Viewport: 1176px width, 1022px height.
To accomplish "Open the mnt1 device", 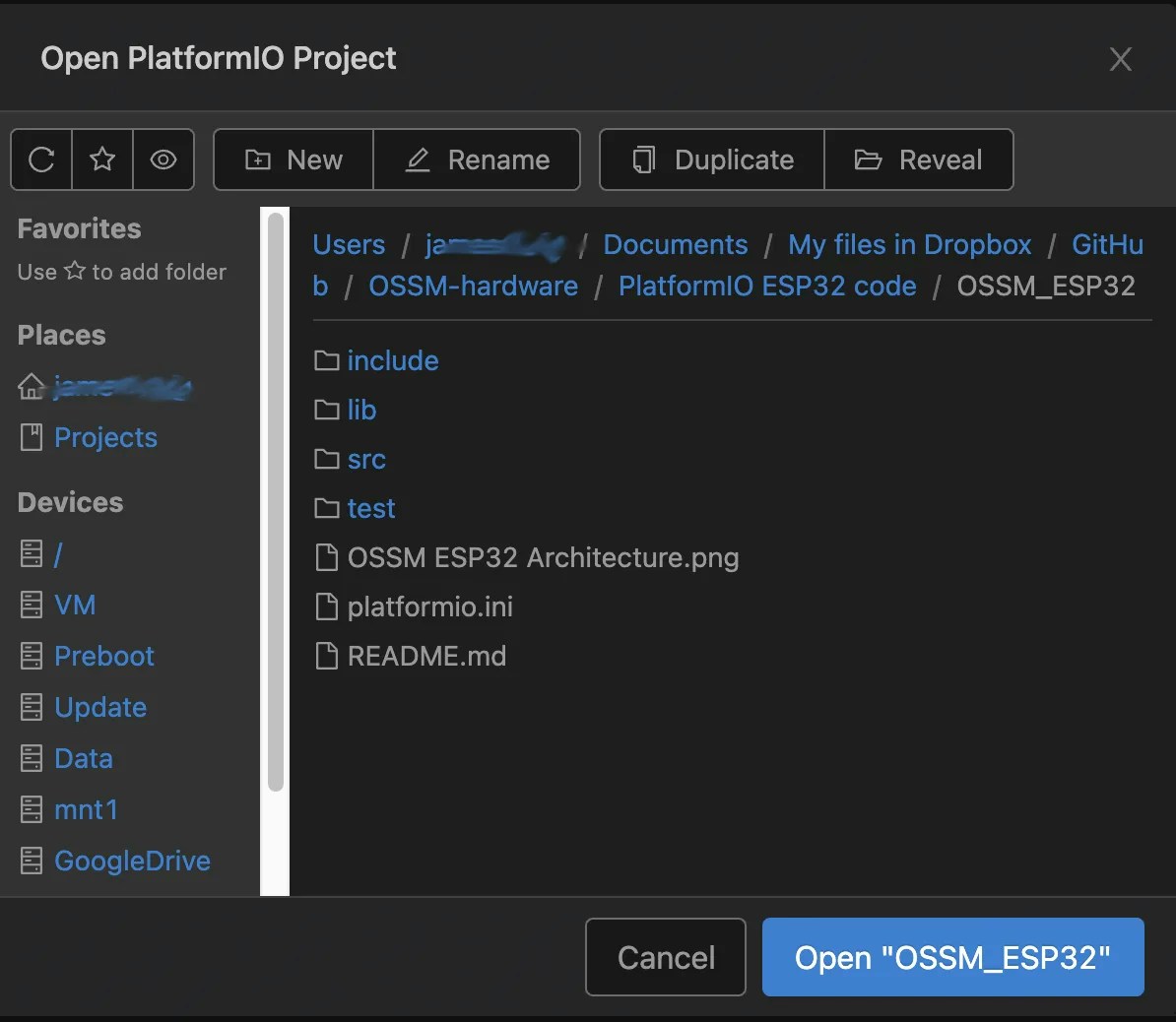I will coord(86,808).
